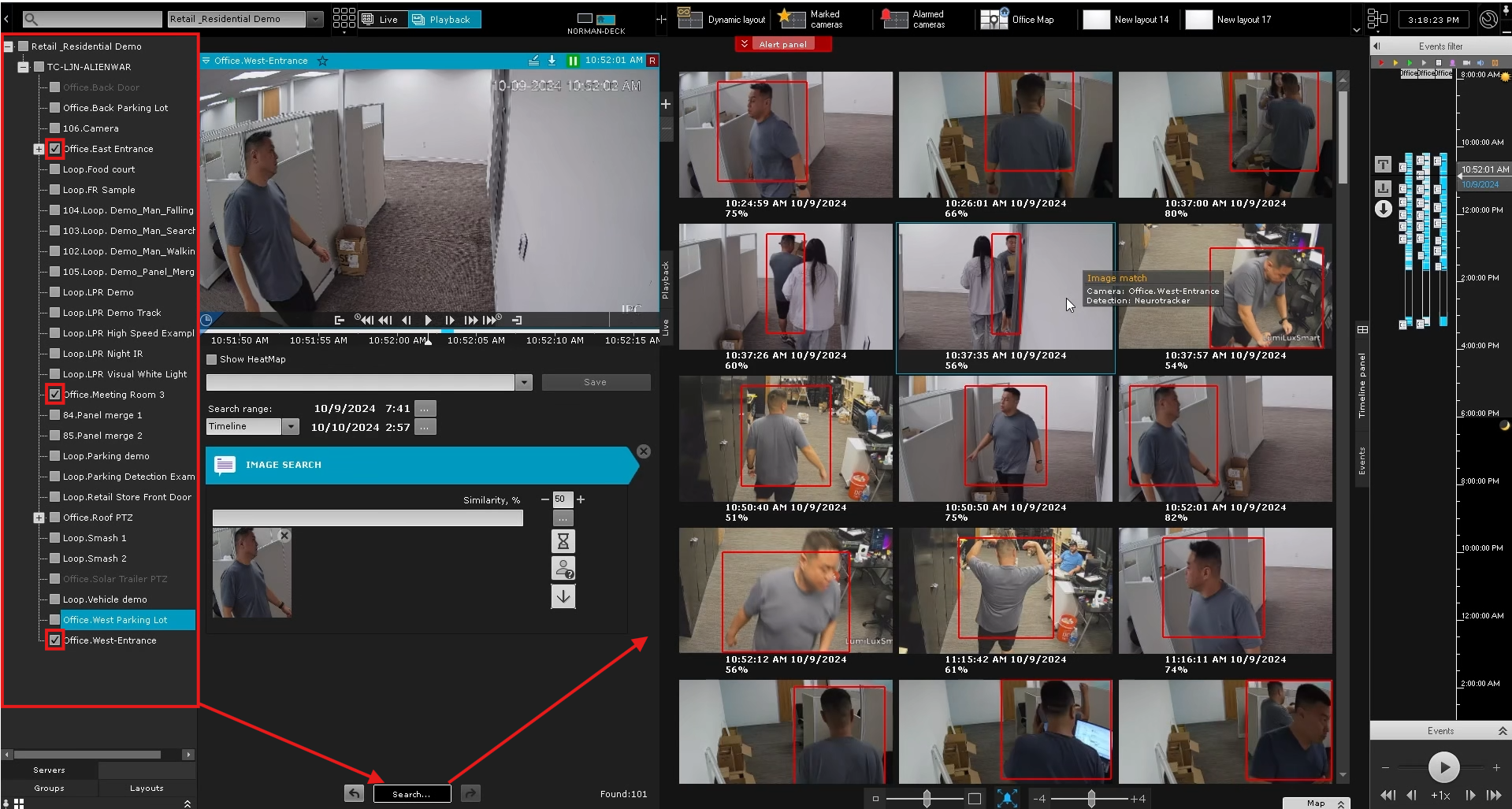Click the person attribute search icon

tap(563, 568)
